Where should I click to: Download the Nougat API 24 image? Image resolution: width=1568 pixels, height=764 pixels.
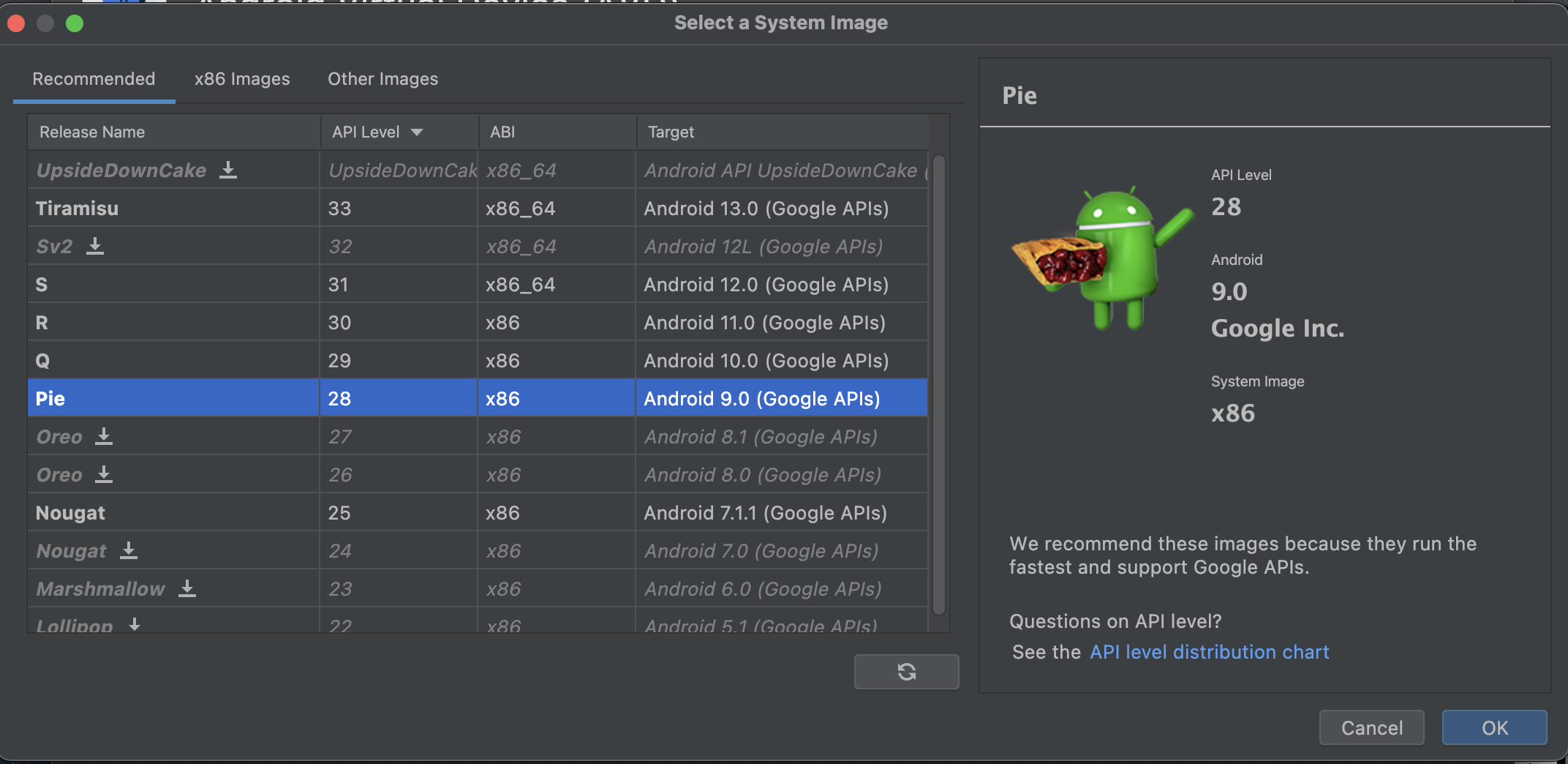pos(129,550)
